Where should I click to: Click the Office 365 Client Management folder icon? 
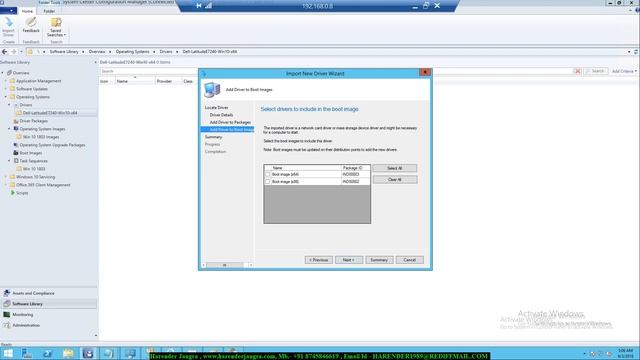[12, 185]
